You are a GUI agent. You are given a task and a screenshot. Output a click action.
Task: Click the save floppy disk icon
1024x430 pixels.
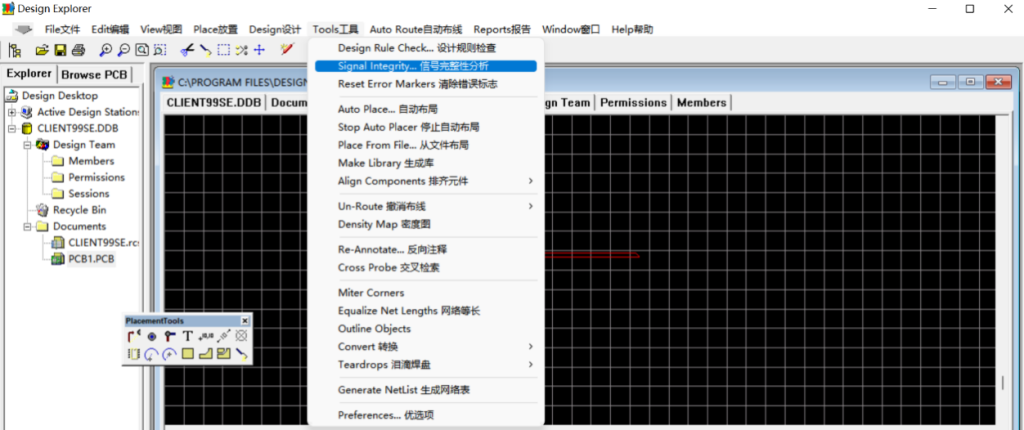pyautogui.click(x=60, y=49)
